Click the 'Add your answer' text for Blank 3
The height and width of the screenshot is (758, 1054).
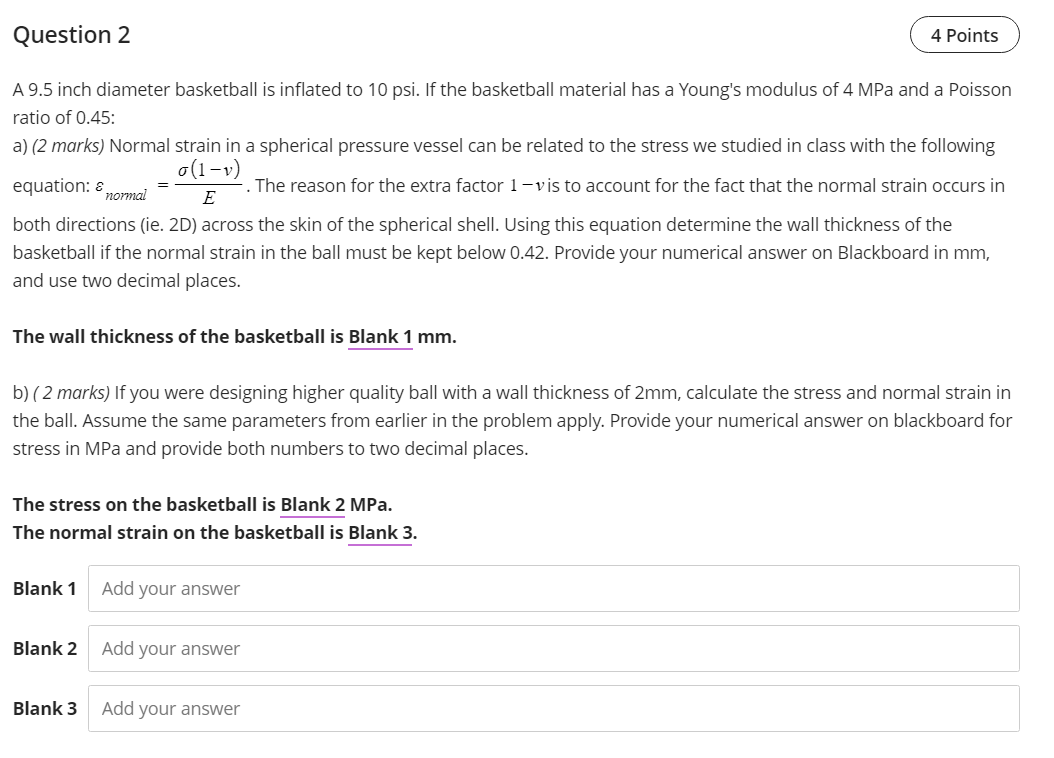[168, 708]
